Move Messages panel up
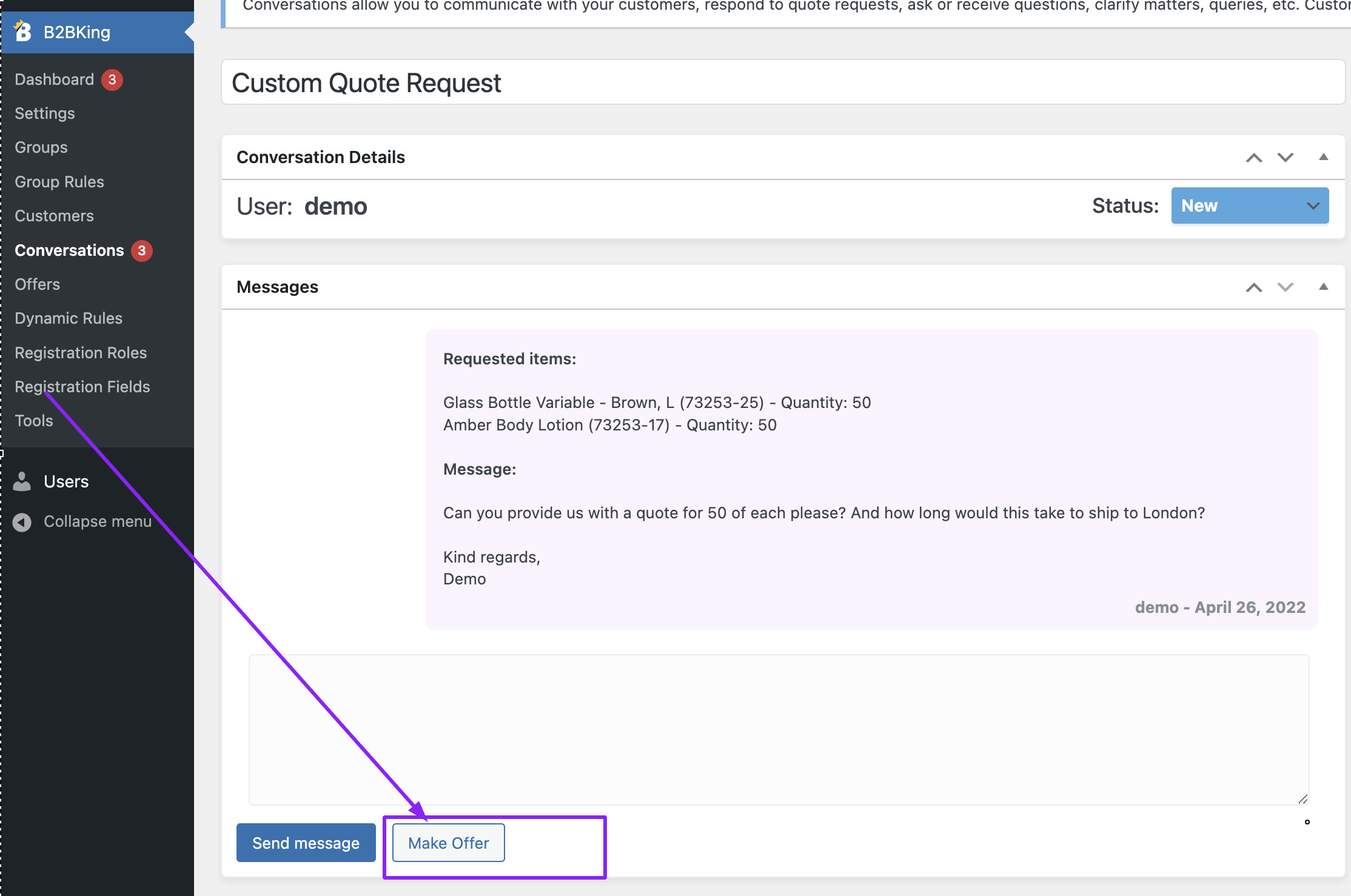 click(x=1254, y=287)
